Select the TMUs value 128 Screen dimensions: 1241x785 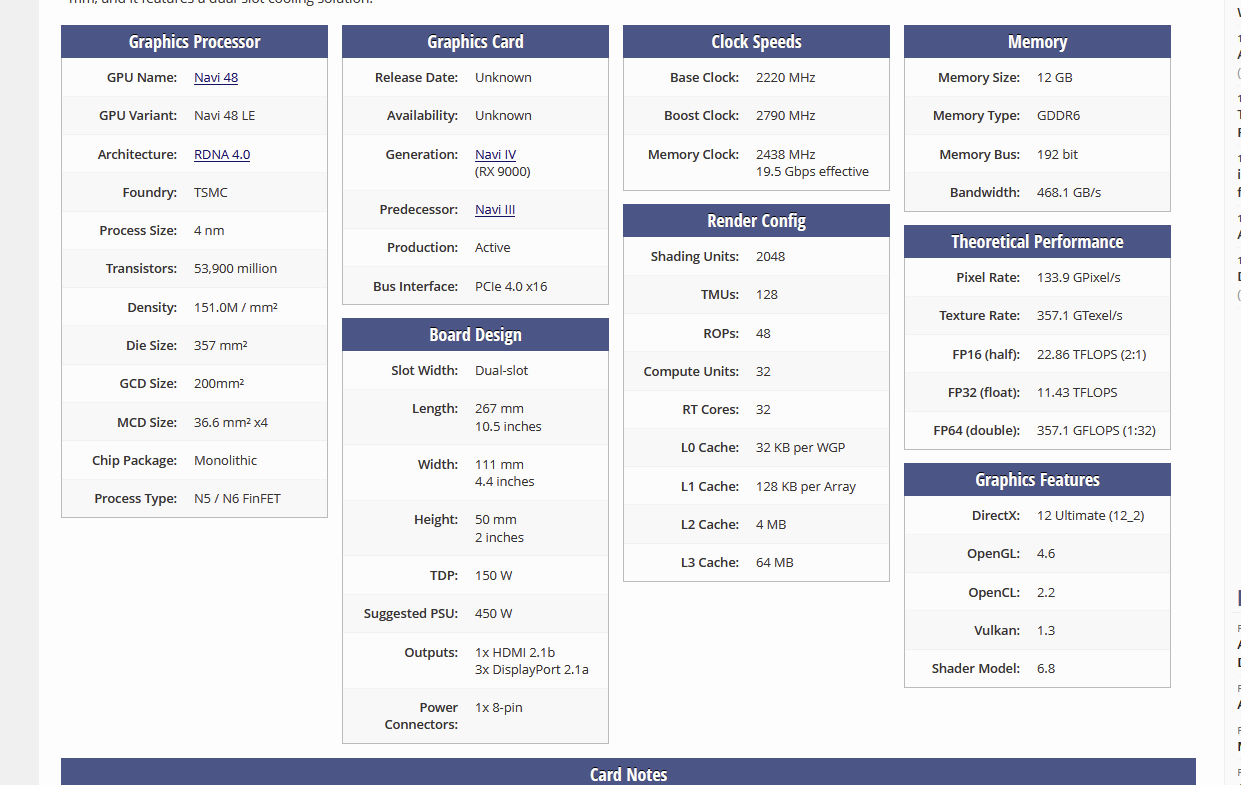tap(767, 294)
